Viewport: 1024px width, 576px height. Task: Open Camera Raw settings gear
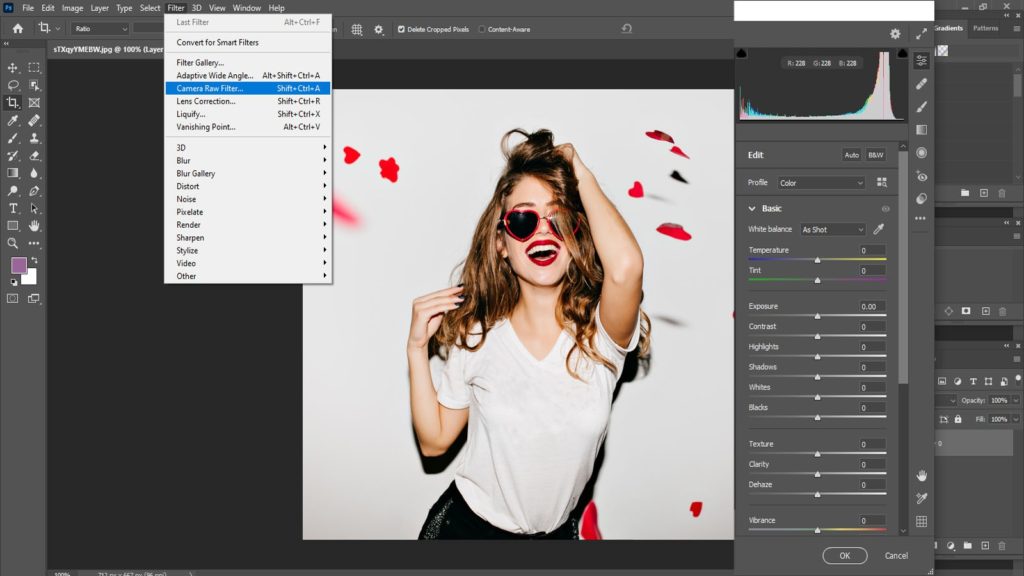895,34
